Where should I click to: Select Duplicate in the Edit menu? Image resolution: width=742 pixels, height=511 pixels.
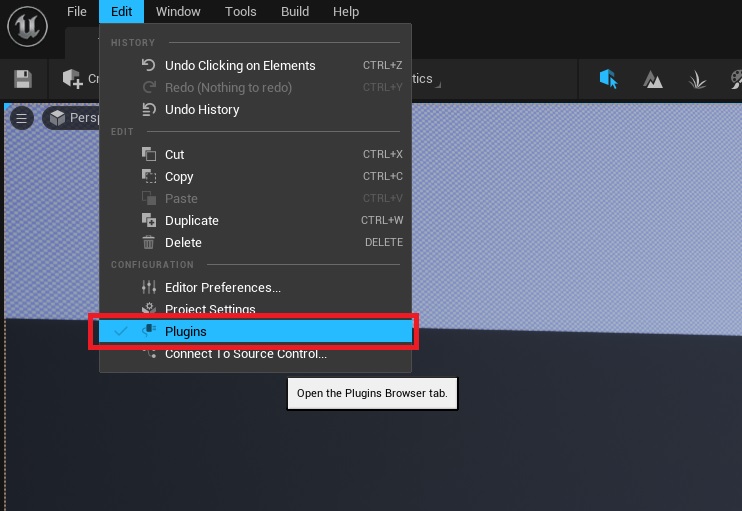point(191,220)
